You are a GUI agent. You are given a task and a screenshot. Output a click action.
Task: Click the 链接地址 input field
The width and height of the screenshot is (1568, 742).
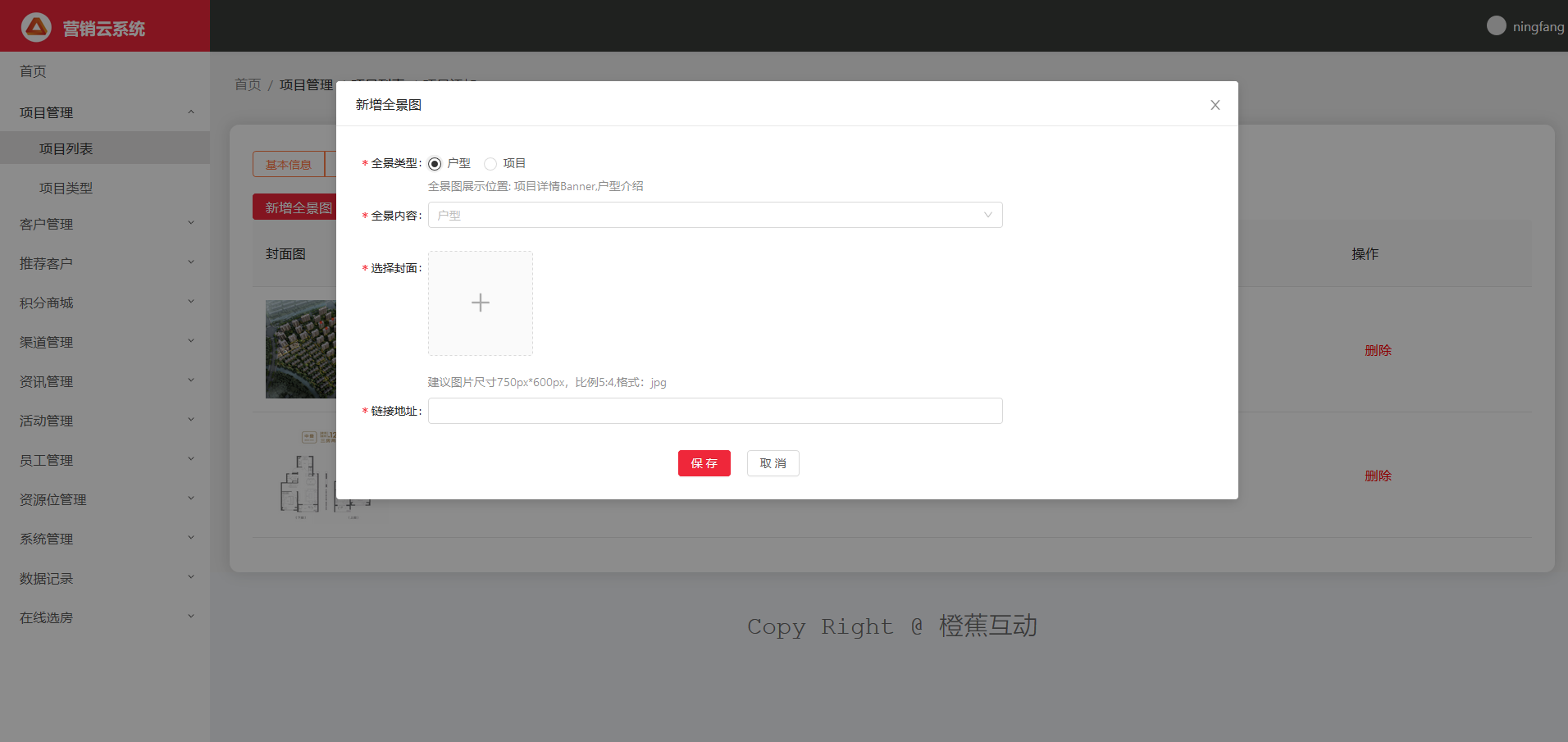715,411
